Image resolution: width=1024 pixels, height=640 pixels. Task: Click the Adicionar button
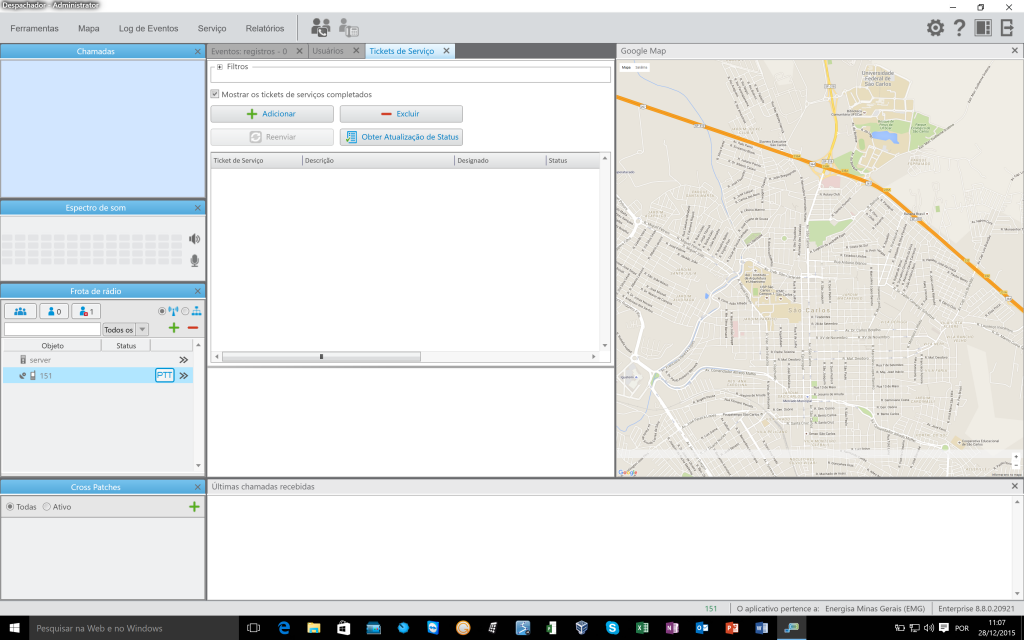click(272, 114)
